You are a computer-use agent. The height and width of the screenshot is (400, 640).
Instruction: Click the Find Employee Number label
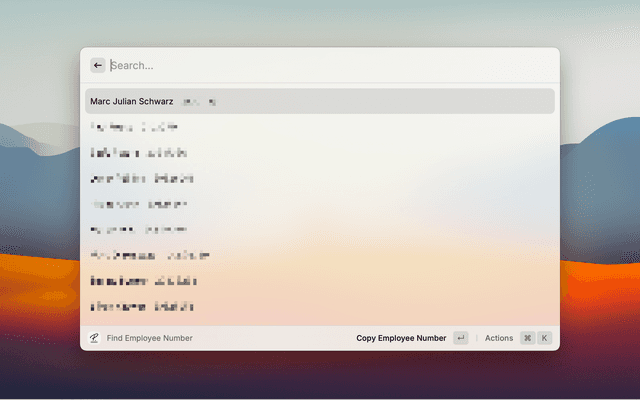point(149,338)
